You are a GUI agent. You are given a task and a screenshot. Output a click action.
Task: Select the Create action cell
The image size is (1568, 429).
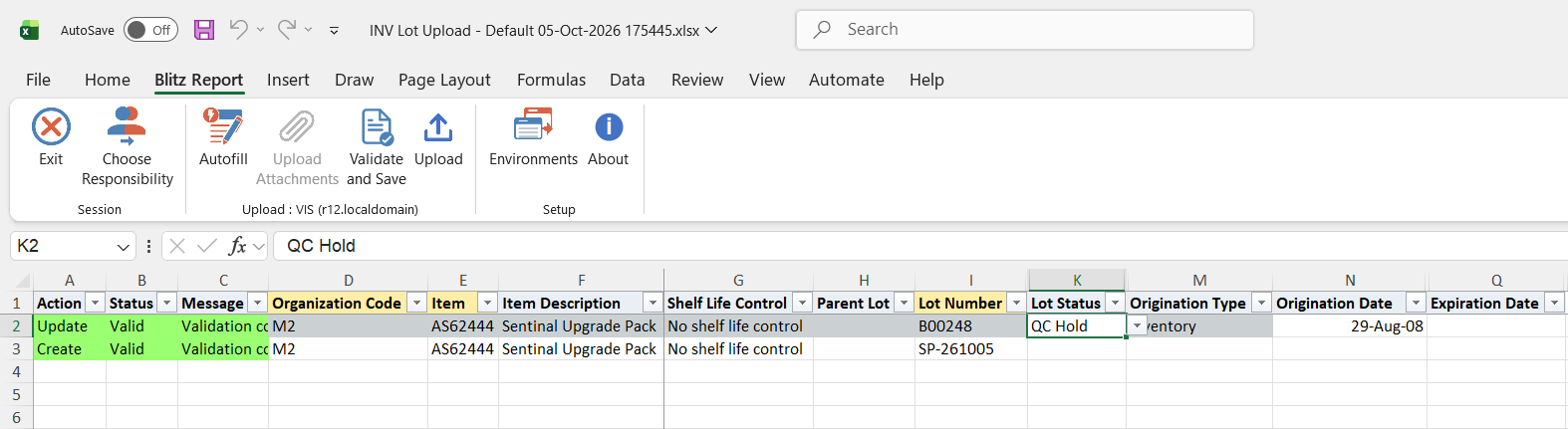tap(70, 349)
